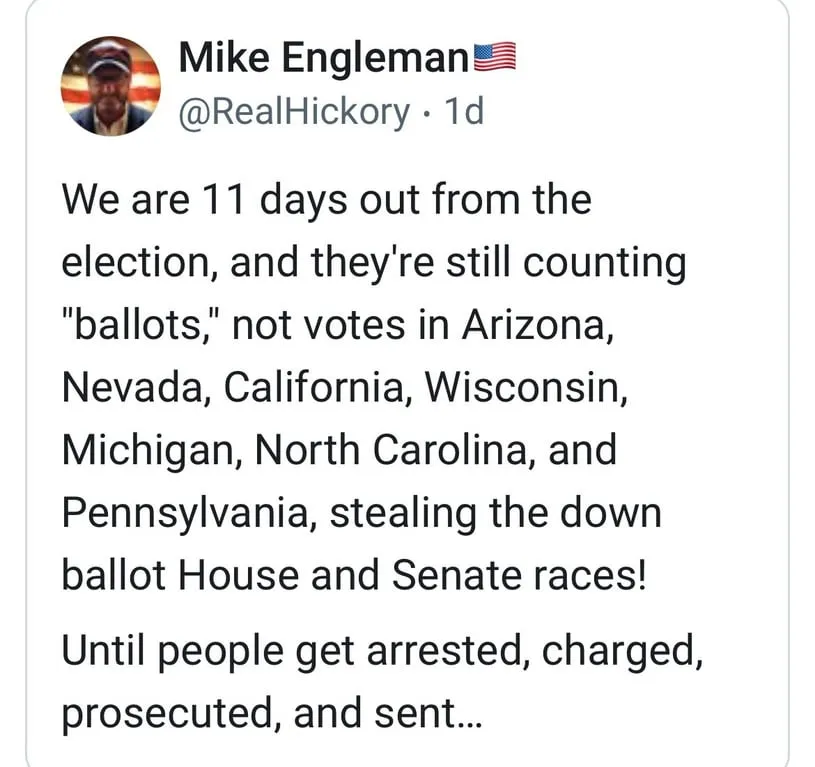Click 'House and Senate races!' text
The height and width of the screenshot is (767, 815).
413,575
